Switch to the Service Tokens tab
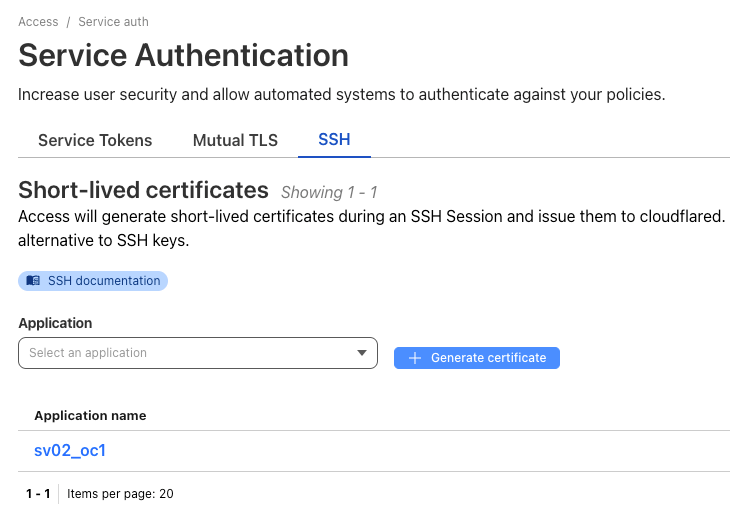The height and width of the screenshot is (527, 730). (x=95, y=140)
